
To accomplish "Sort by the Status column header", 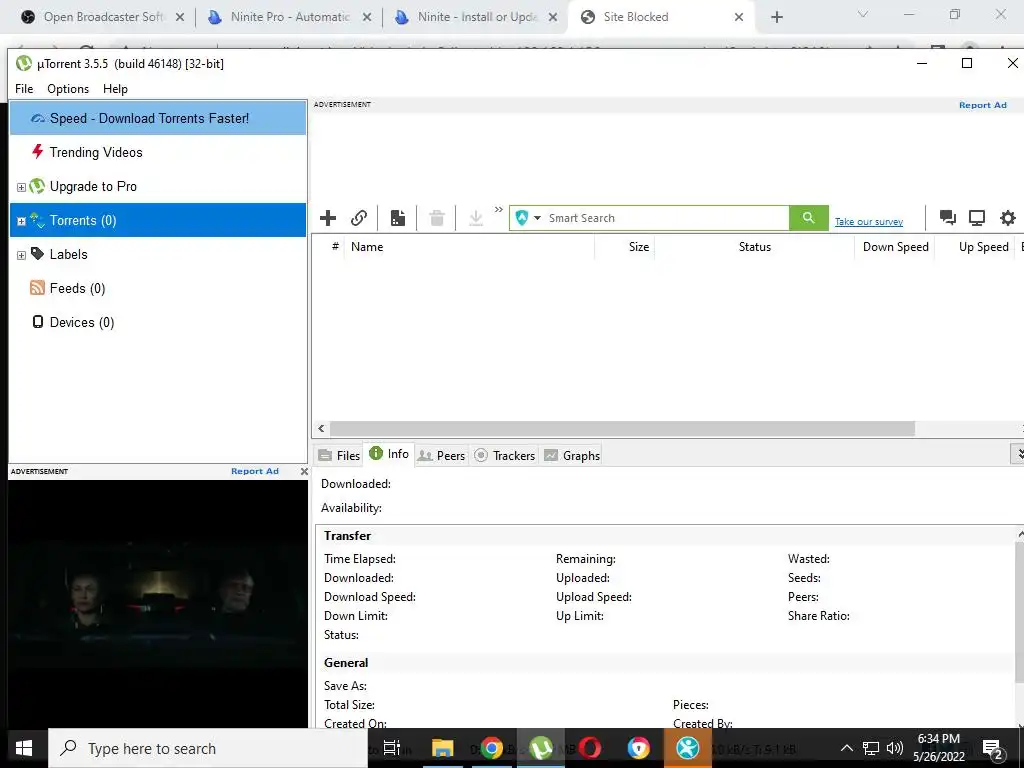I will (x=754, y=247).
